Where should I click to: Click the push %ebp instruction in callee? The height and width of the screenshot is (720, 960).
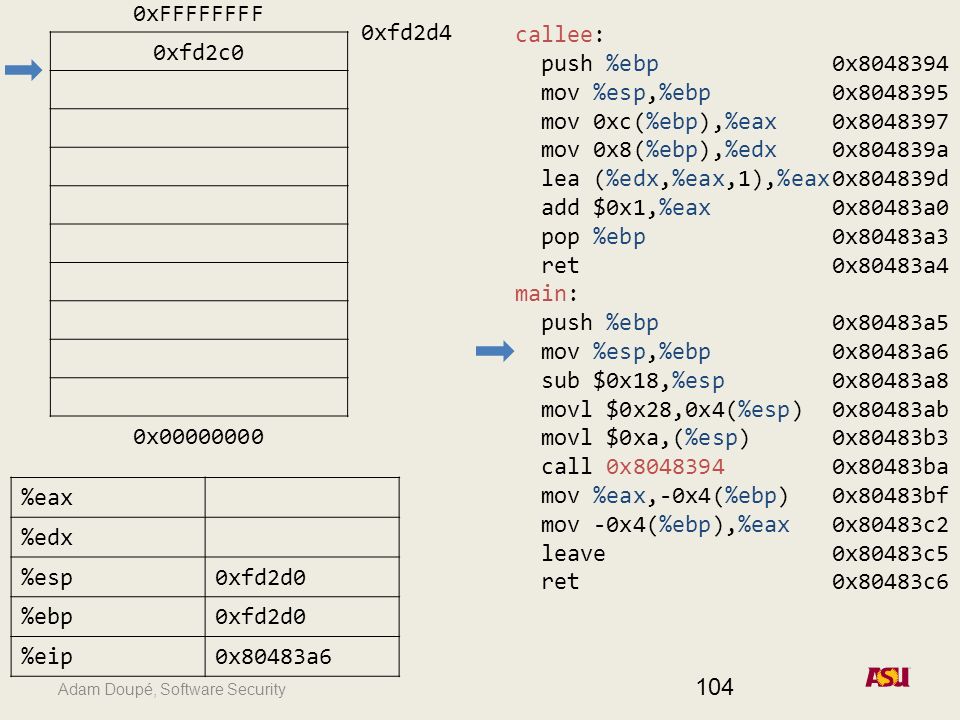pos(599,64)
